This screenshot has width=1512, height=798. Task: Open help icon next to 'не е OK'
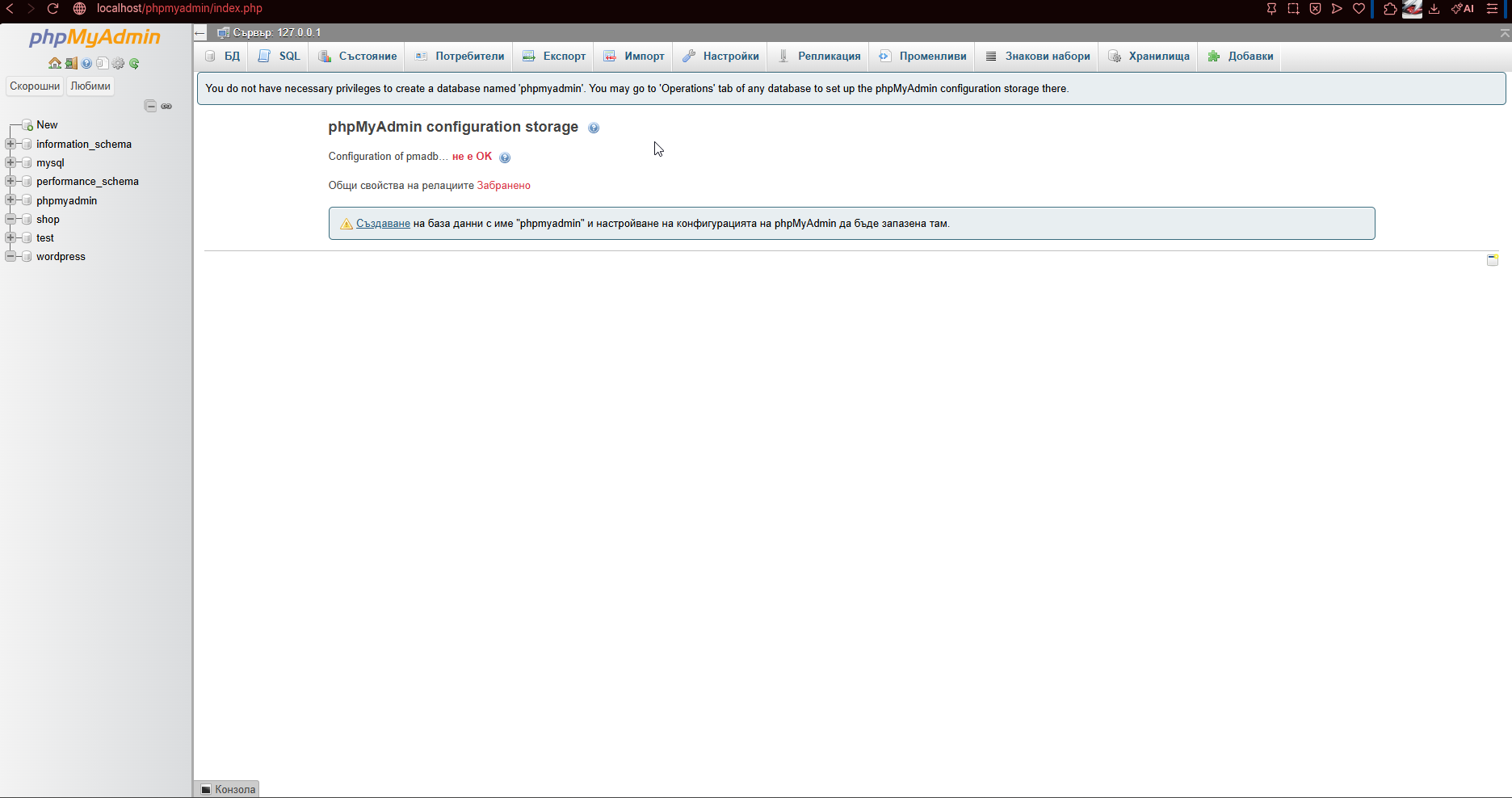(x=505, y=157)
